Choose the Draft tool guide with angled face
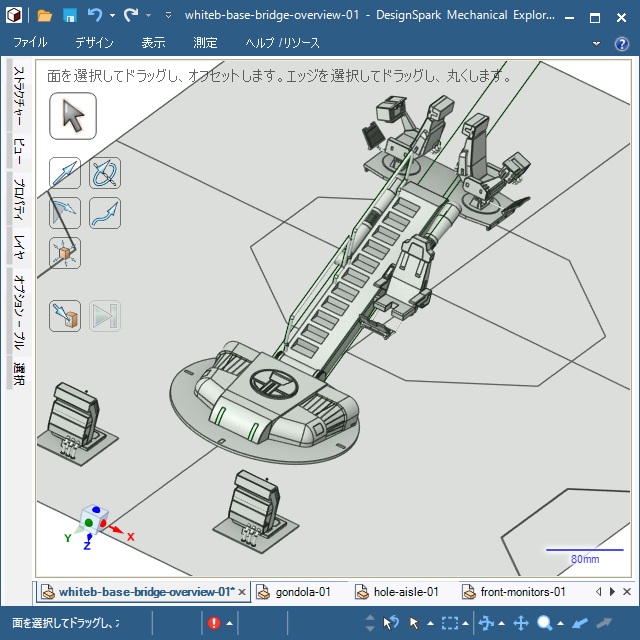 tap(65, 213)
